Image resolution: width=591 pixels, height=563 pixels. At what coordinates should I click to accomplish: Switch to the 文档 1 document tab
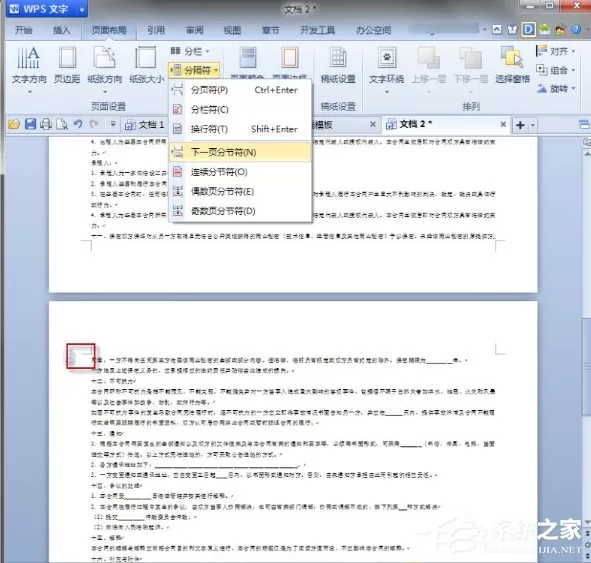pos(145,124)
